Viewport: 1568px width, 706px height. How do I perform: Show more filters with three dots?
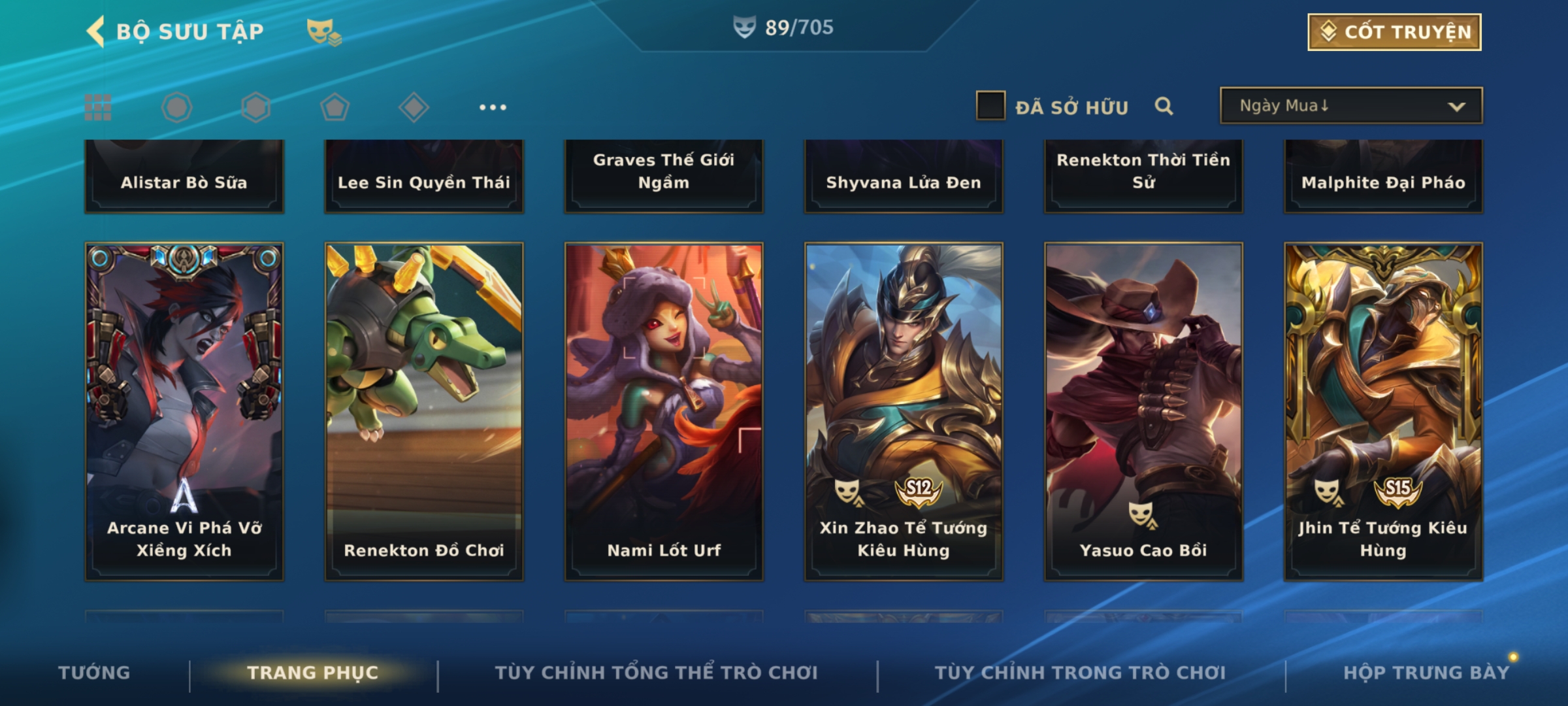pos(493,107)
